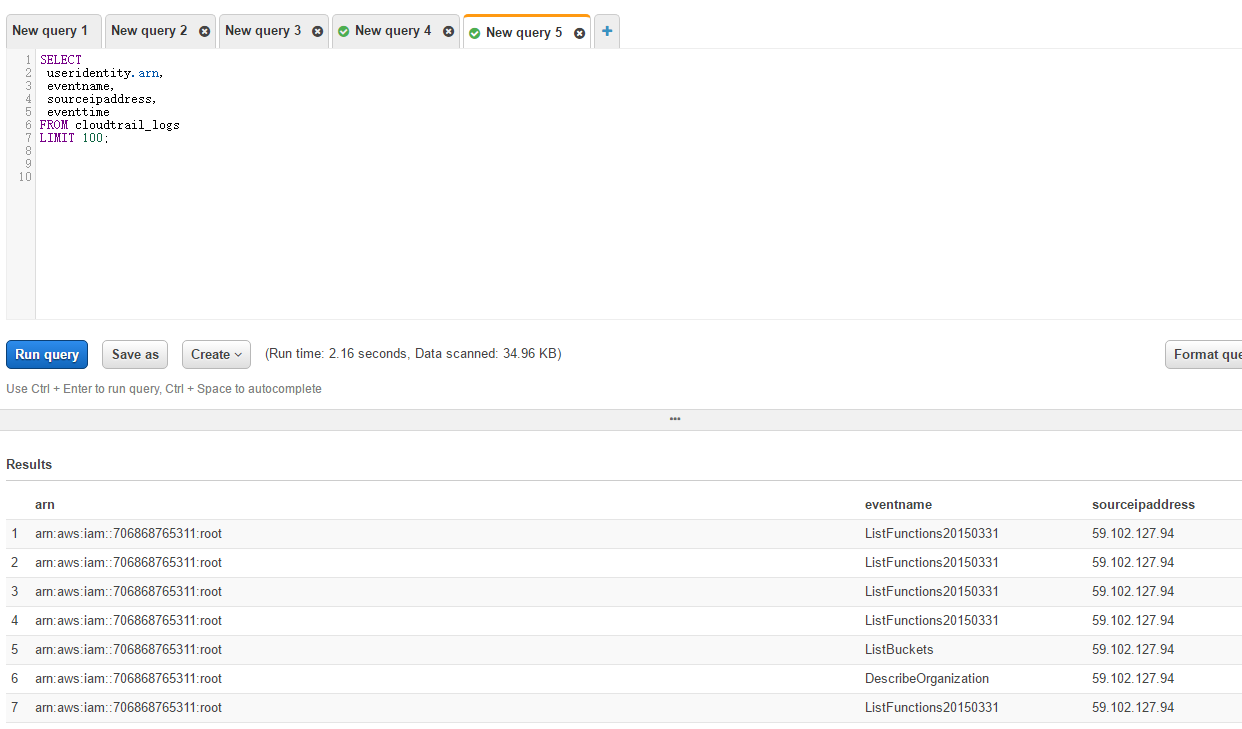Select the New query 4 tab
This screenshot has width=1242, height=729.
[x=393, y=31]
